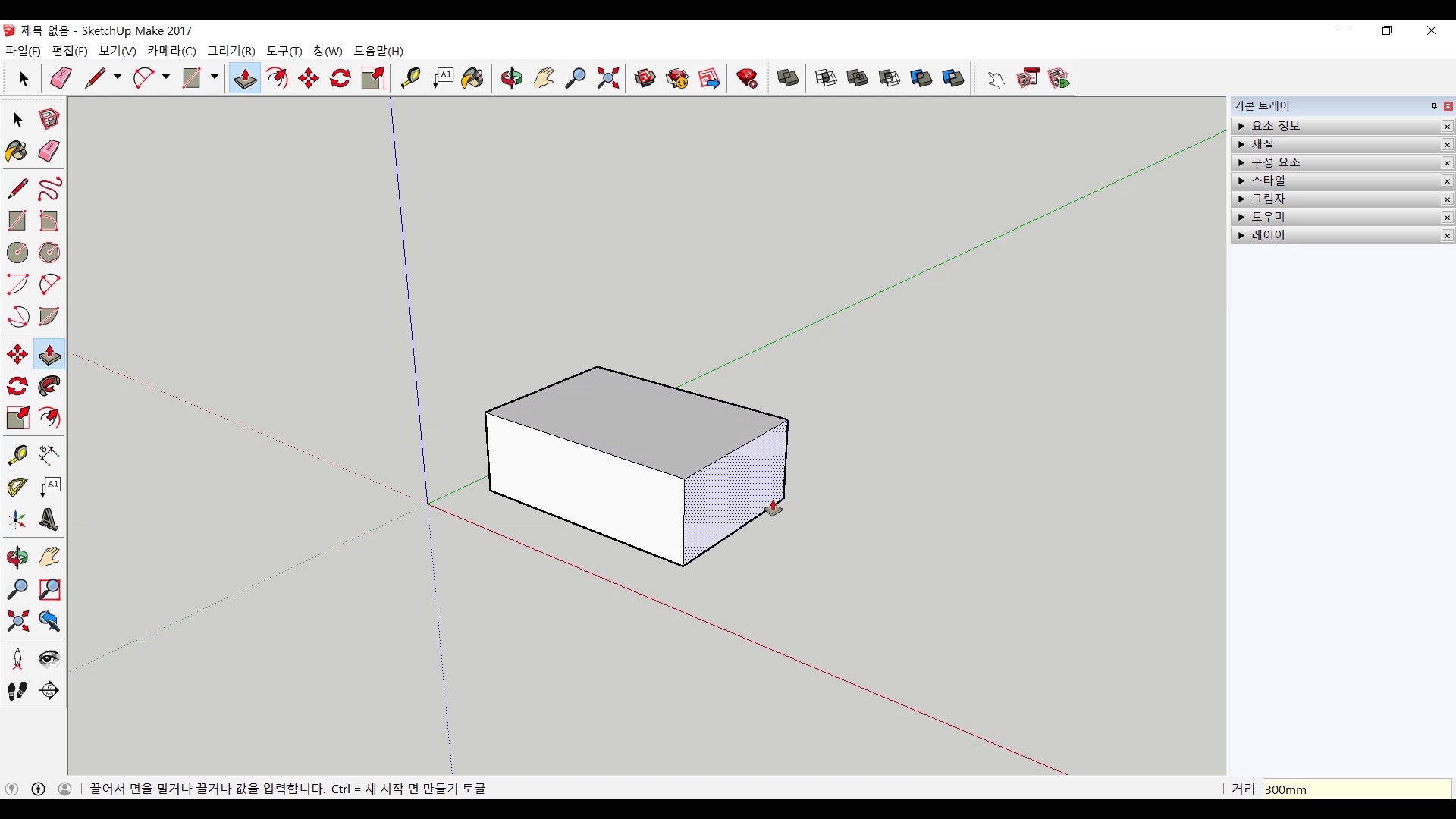Close the 그림자 panel section
The image size is (1456, 819).
click(1447, 199)
